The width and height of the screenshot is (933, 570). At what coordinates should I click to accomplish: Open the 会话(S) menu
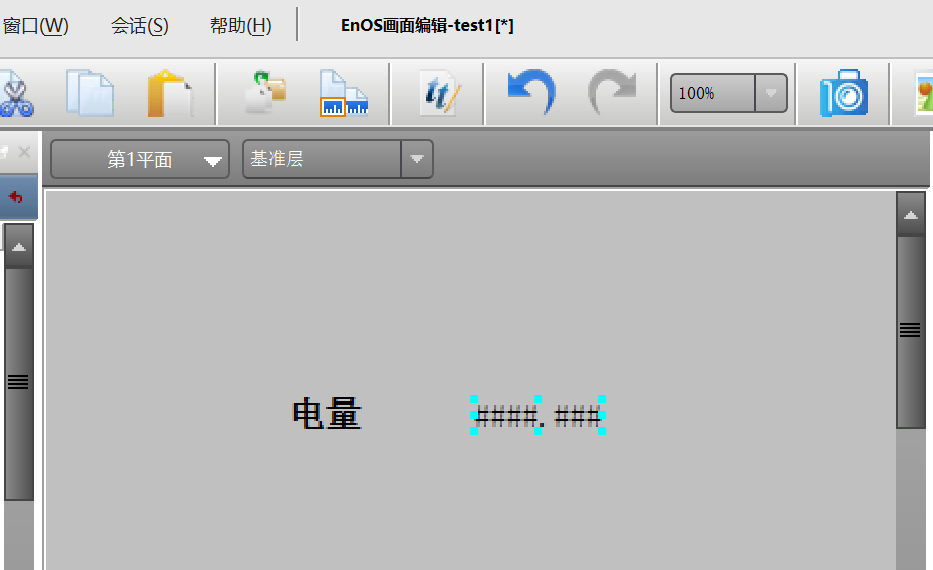139,26
